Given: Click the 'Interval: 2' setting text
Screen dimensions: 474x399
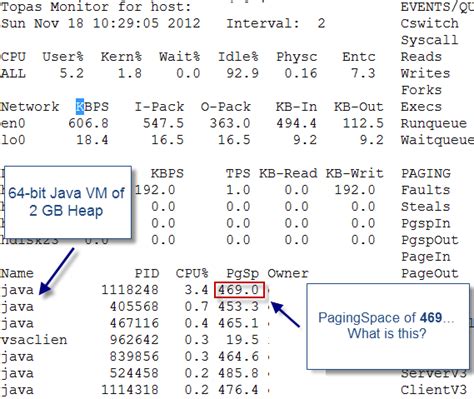Looking at the screenshot, I should click(276, 23).
